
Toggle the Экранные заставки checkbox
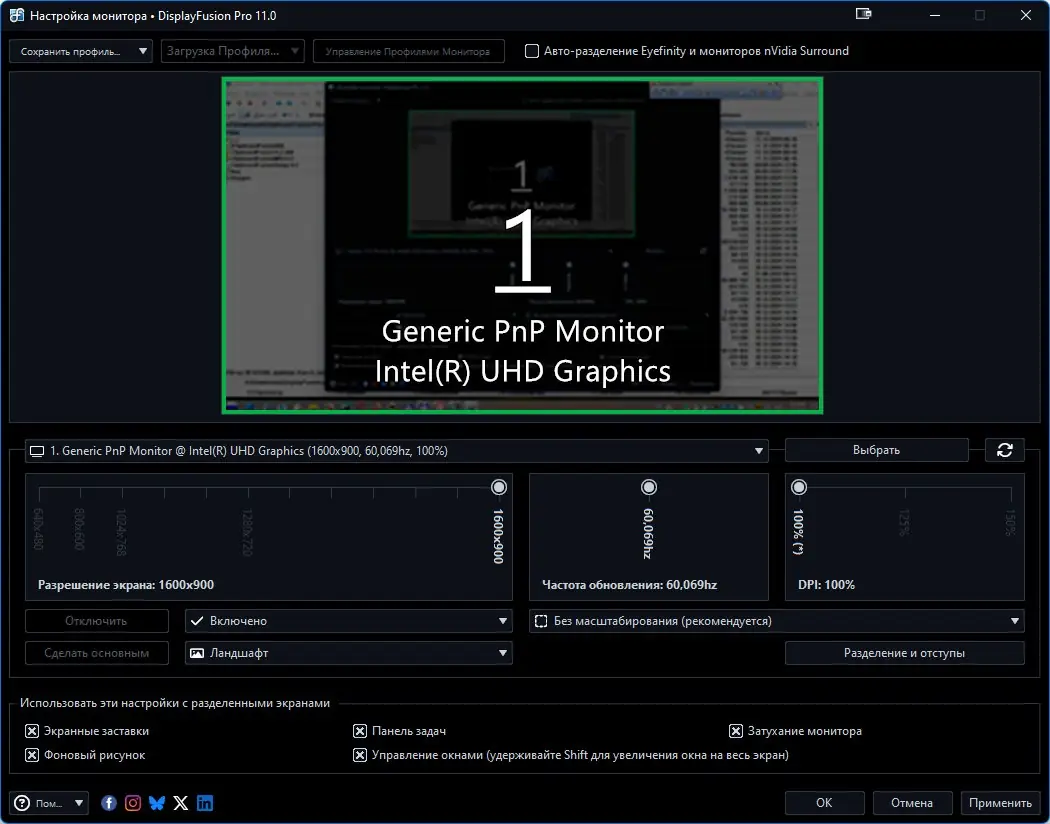point(31,731)
